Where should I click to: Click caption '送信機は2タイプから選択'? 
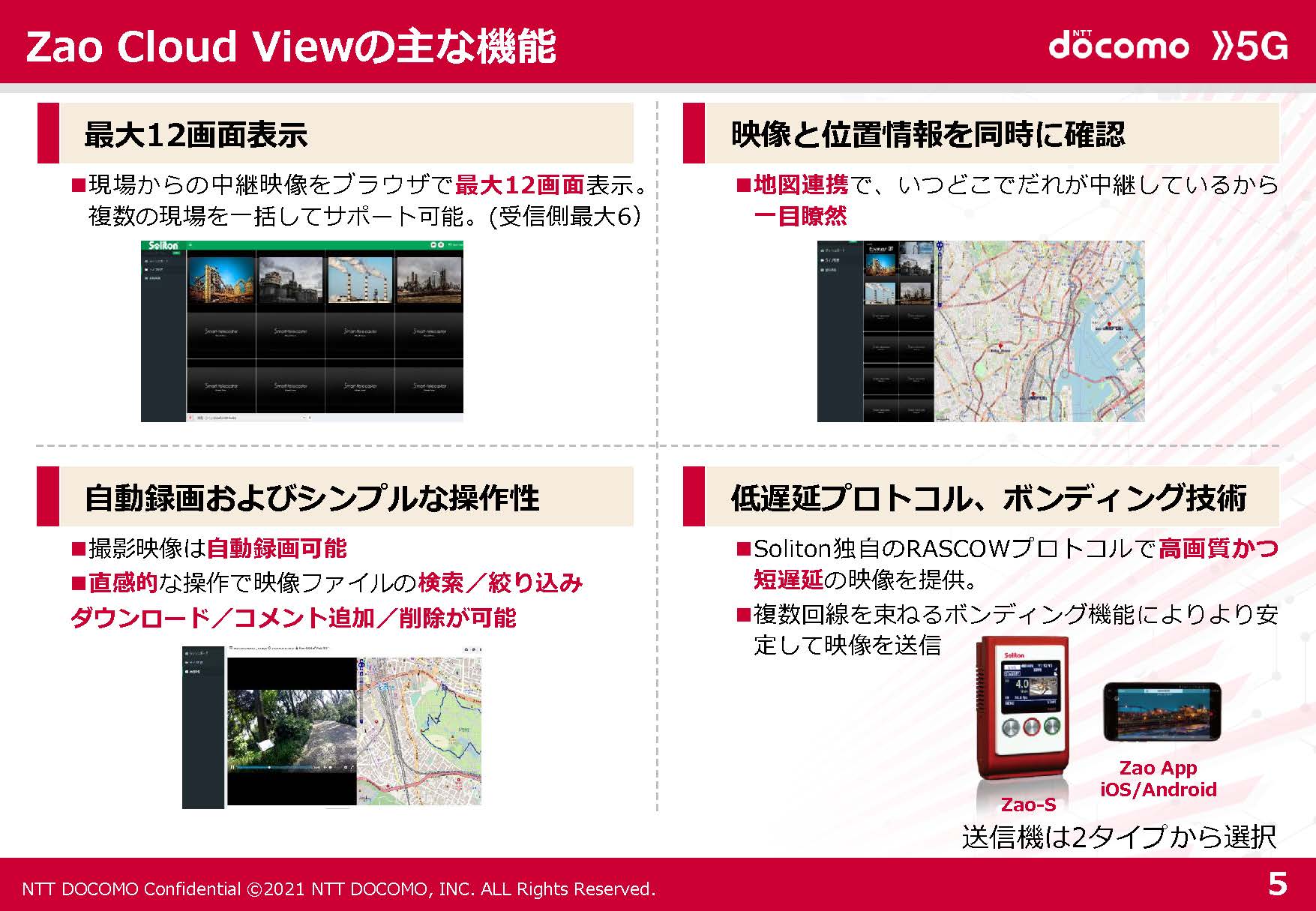(x=1119, y=837)
